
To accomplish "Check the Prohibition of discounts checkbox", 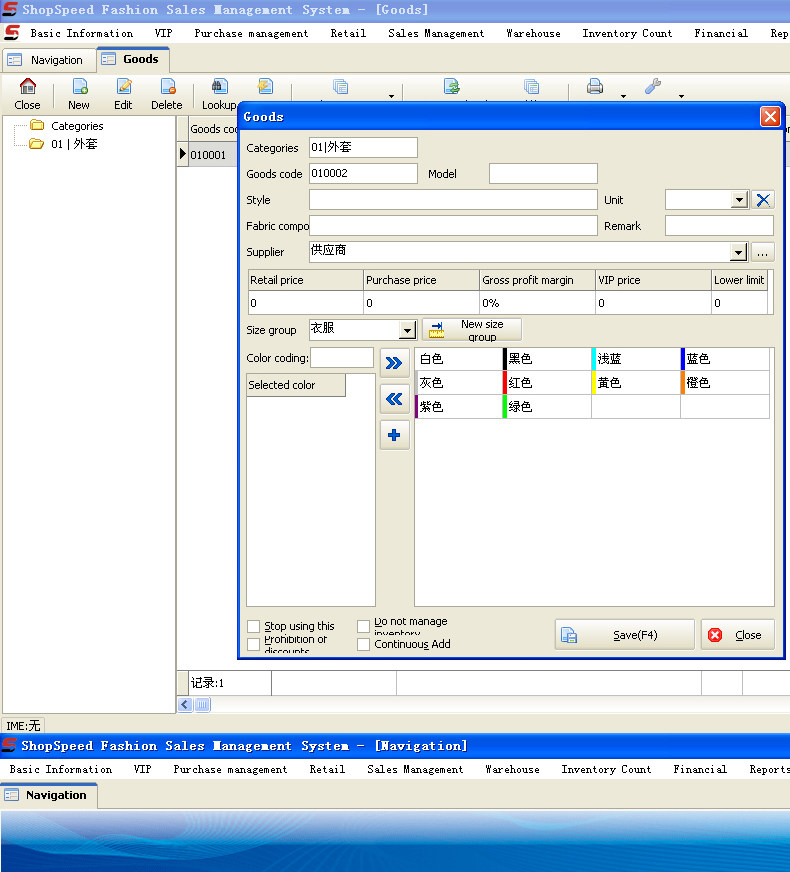I will [x=254, y=644].
